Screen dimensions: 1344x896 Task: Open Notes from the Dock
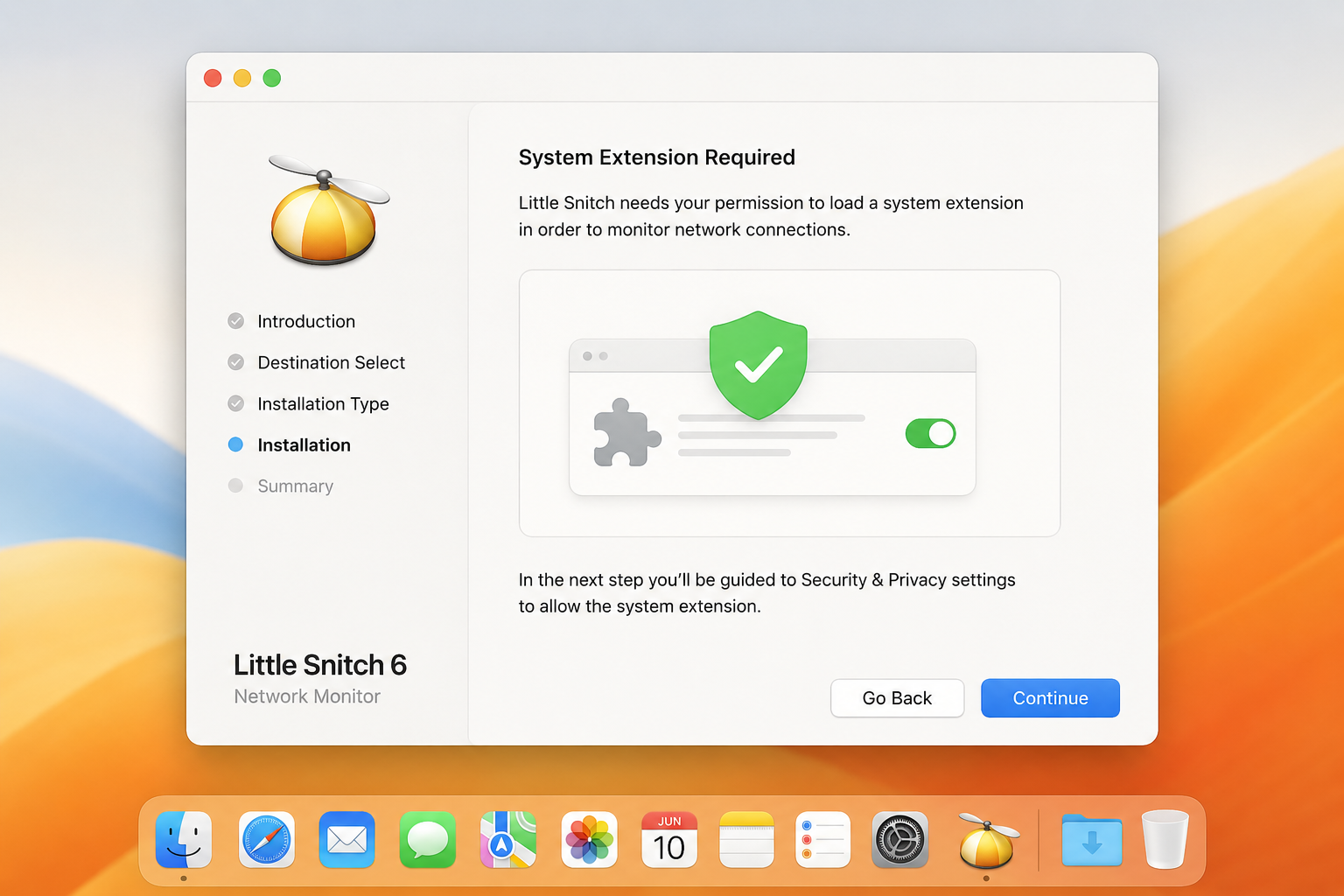(746, 840)
